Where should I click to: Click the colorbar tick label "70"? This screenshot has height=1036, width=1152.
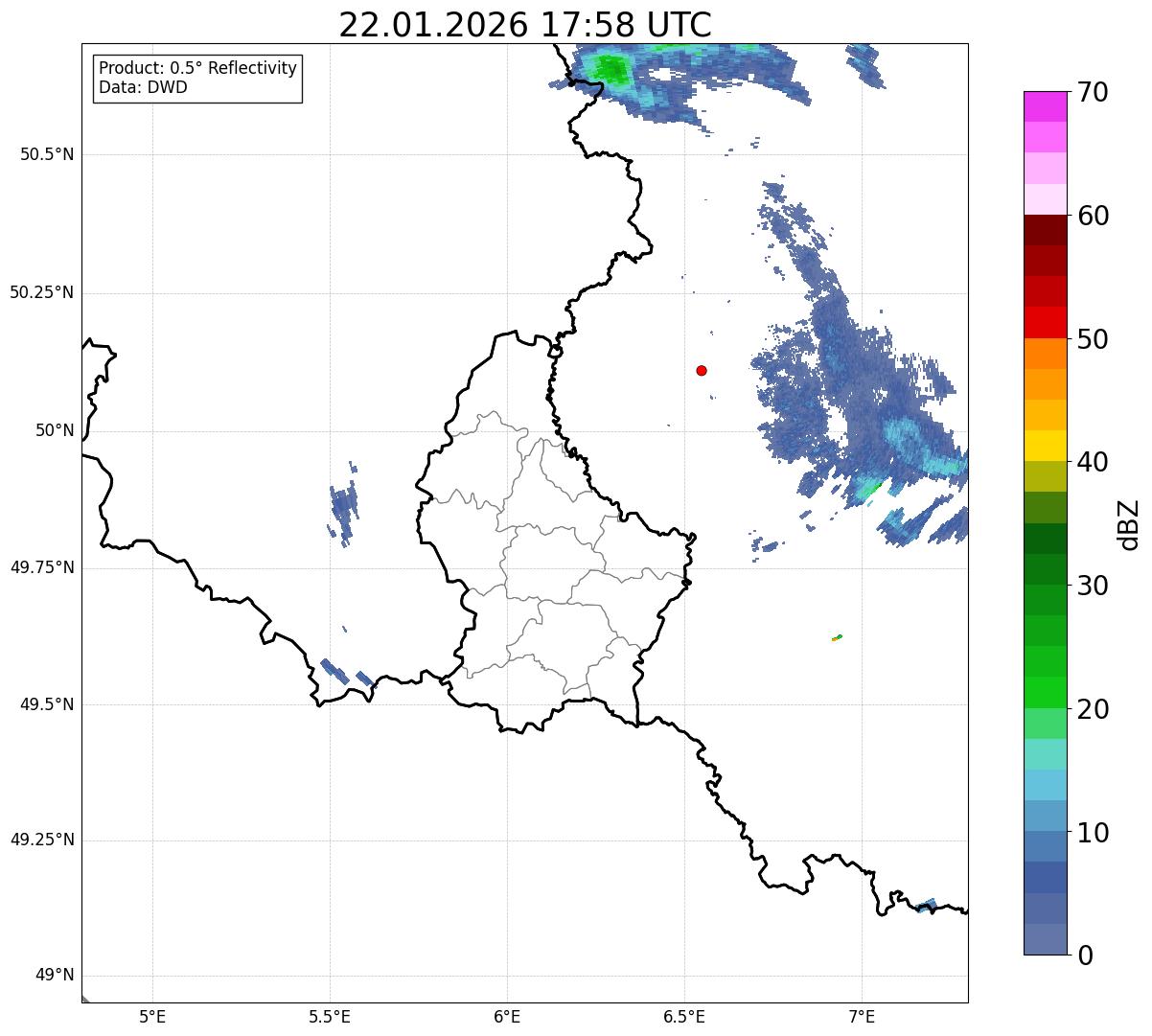[x=1093, y=92]
